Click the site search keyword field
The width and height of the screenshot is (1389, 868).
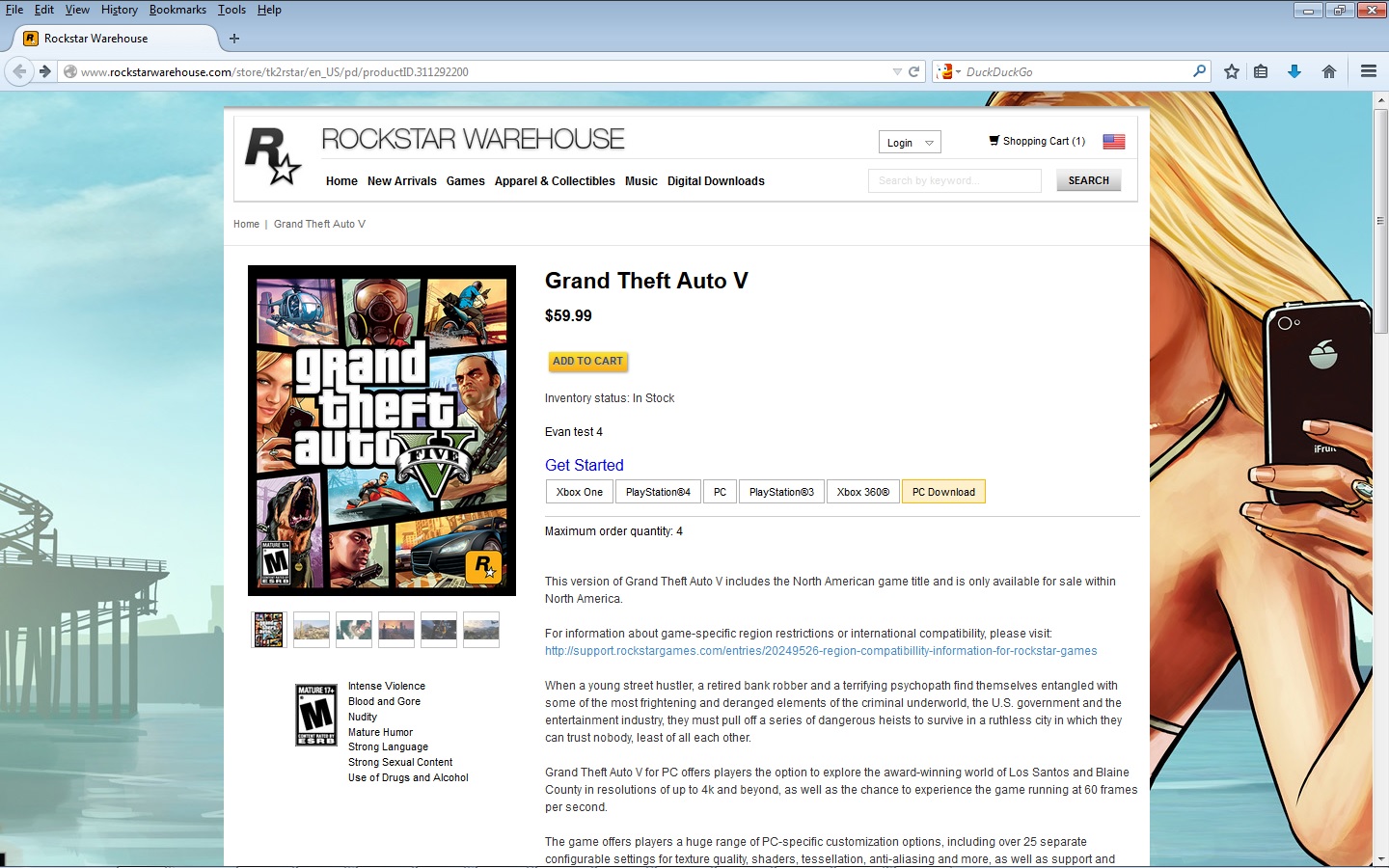click(x=955, y=180)
